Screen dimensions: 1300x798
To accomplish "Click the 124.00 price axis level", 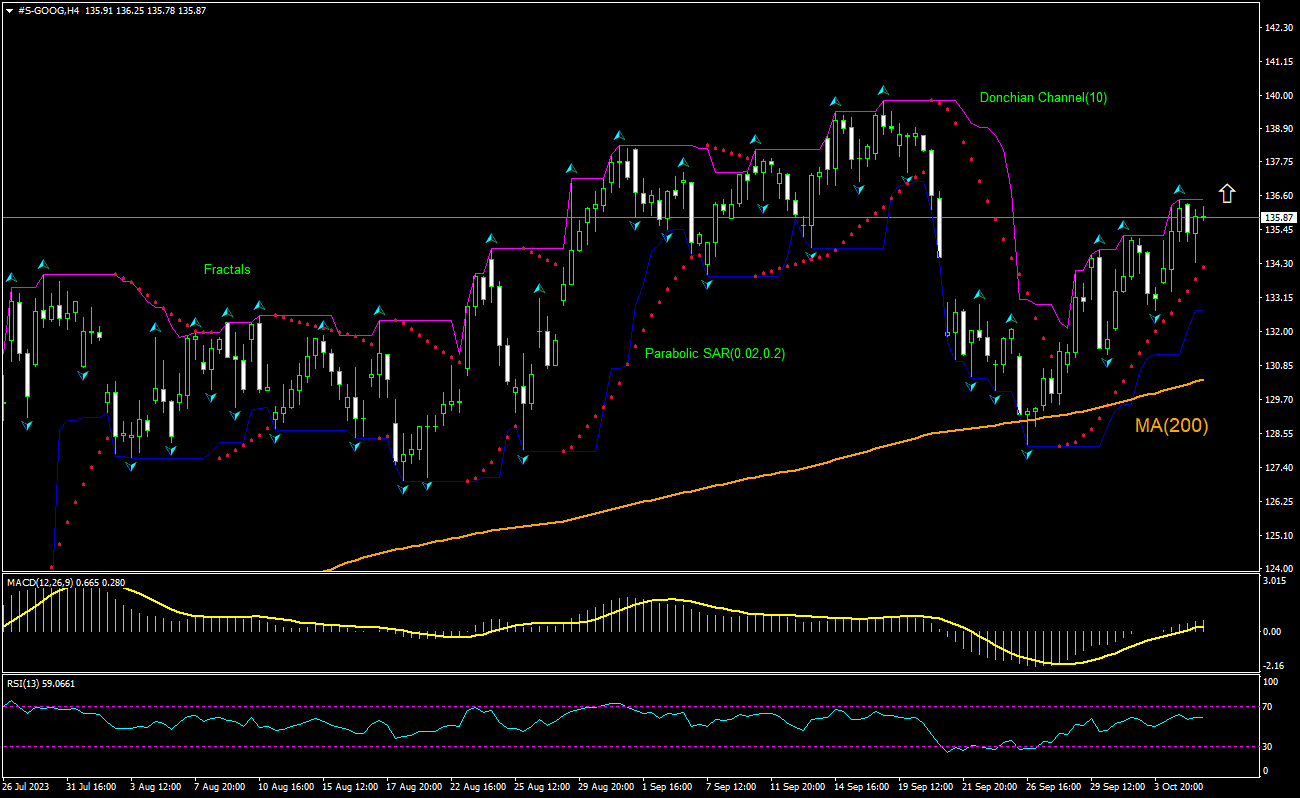I will tap(1278, 569).
